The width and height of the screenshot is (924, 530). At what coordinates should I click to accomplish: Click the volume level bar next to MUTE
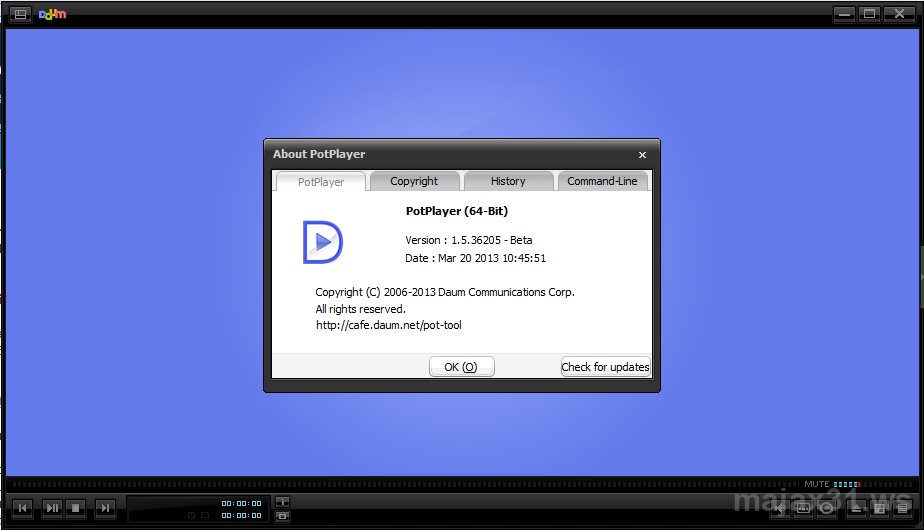click(847, 484)
